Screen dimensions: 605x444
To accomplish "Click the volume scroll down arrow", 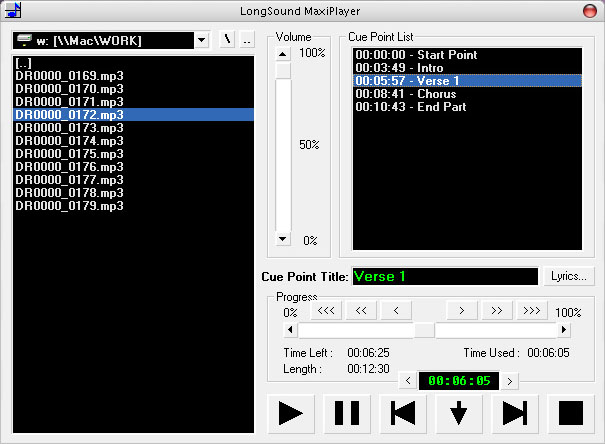I will point(283,239).
